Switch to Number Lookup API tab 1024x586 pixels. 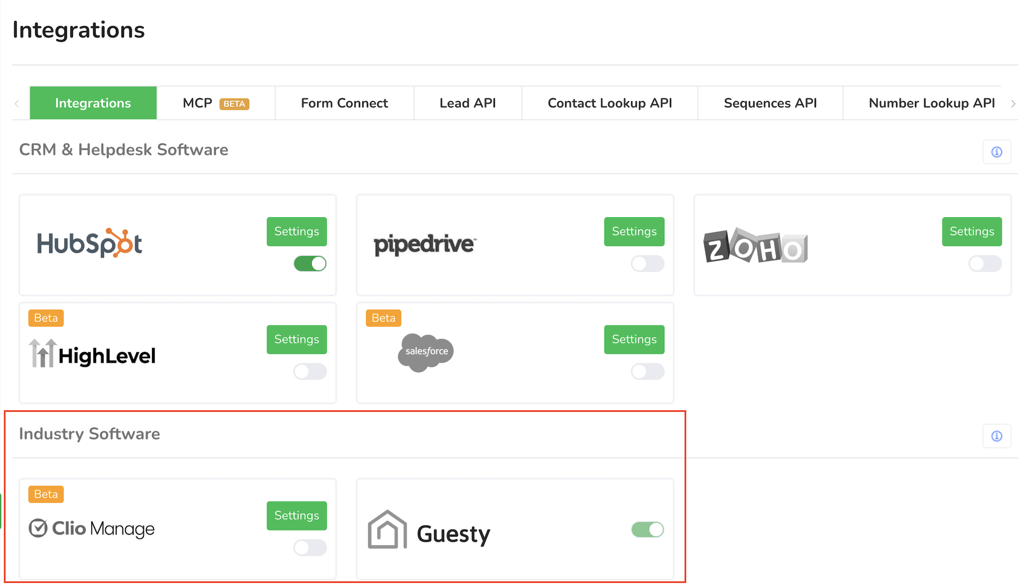pos(931,103)
